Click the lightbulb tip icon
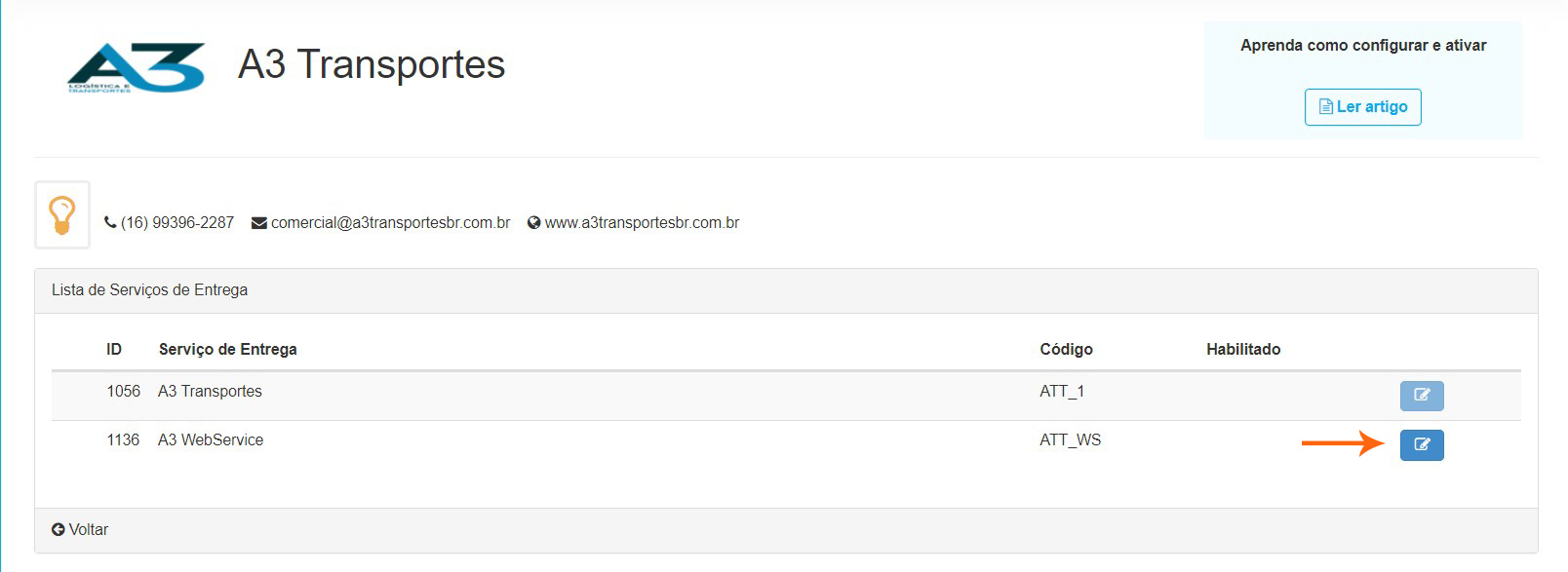1568x572 pixels. coord(62,214)
